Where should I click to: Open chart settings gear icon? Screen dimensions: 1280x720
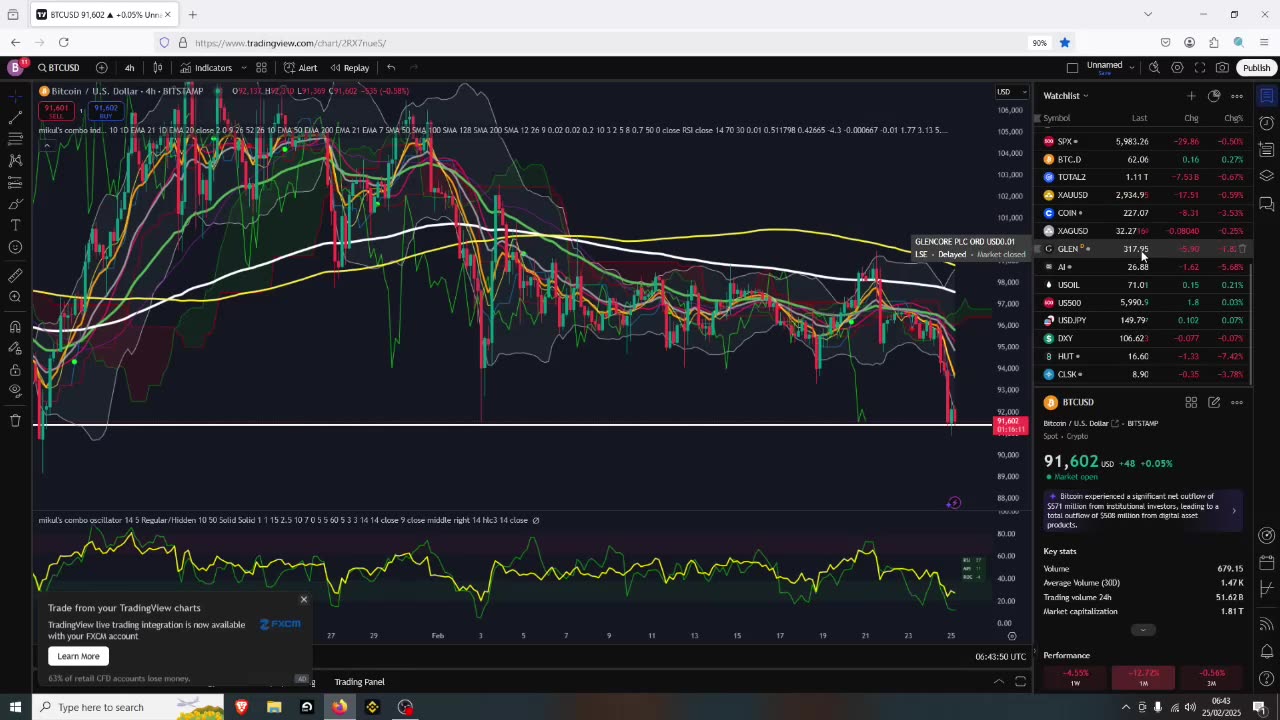[1177, 68]
